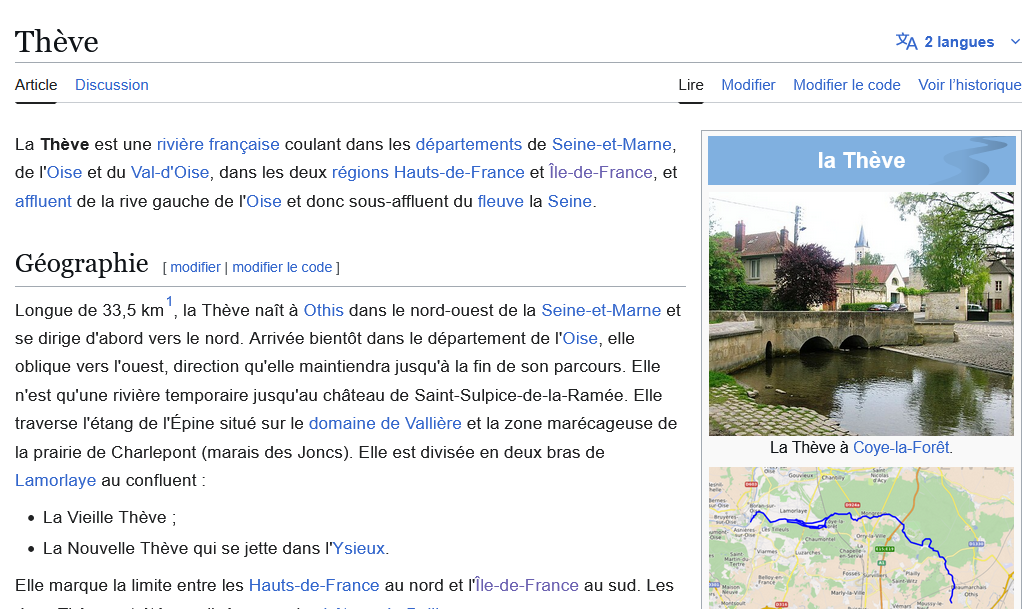The image size is (1024, 609).
Task: Open the Thève bridge photo in infobox
Action: coord(861,313)
